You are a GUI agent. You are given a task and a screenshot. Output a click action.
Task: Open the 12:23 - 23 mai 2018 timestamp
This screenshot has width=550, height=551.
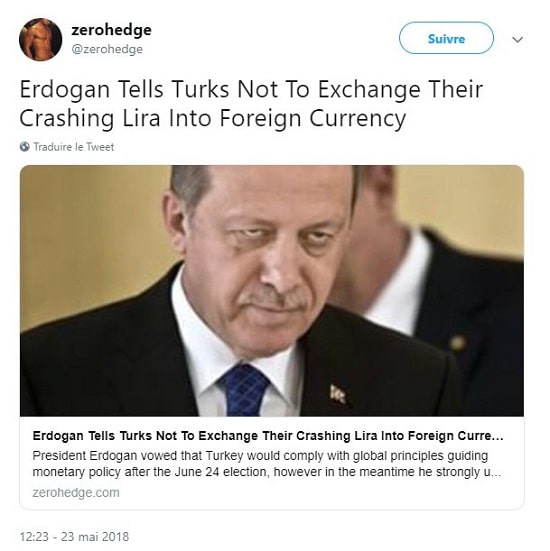click(74, 537)
